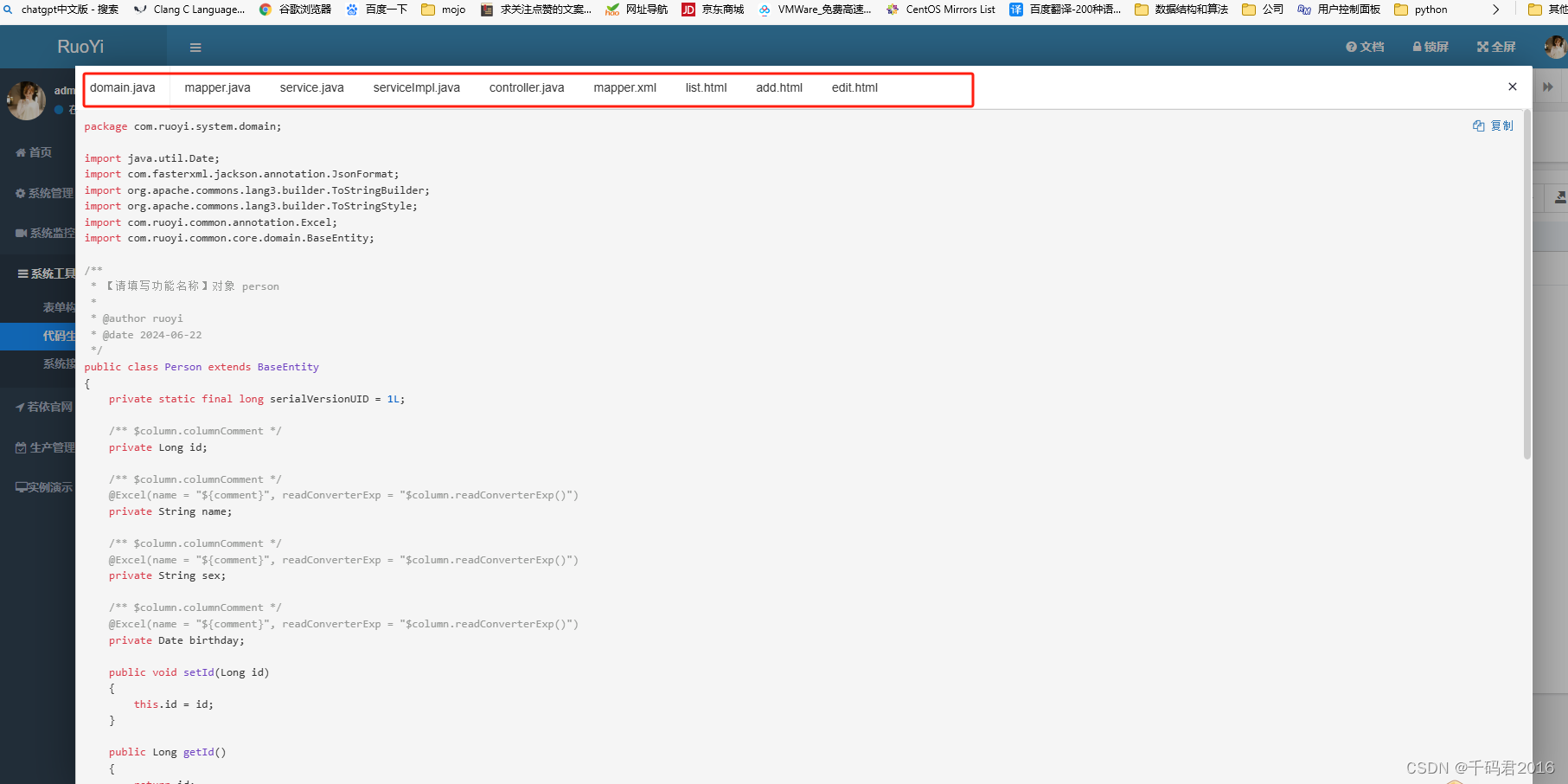The image size is (1568, 784).
Task: Click the 'private Long id;' line
Action: click(157, 447)
